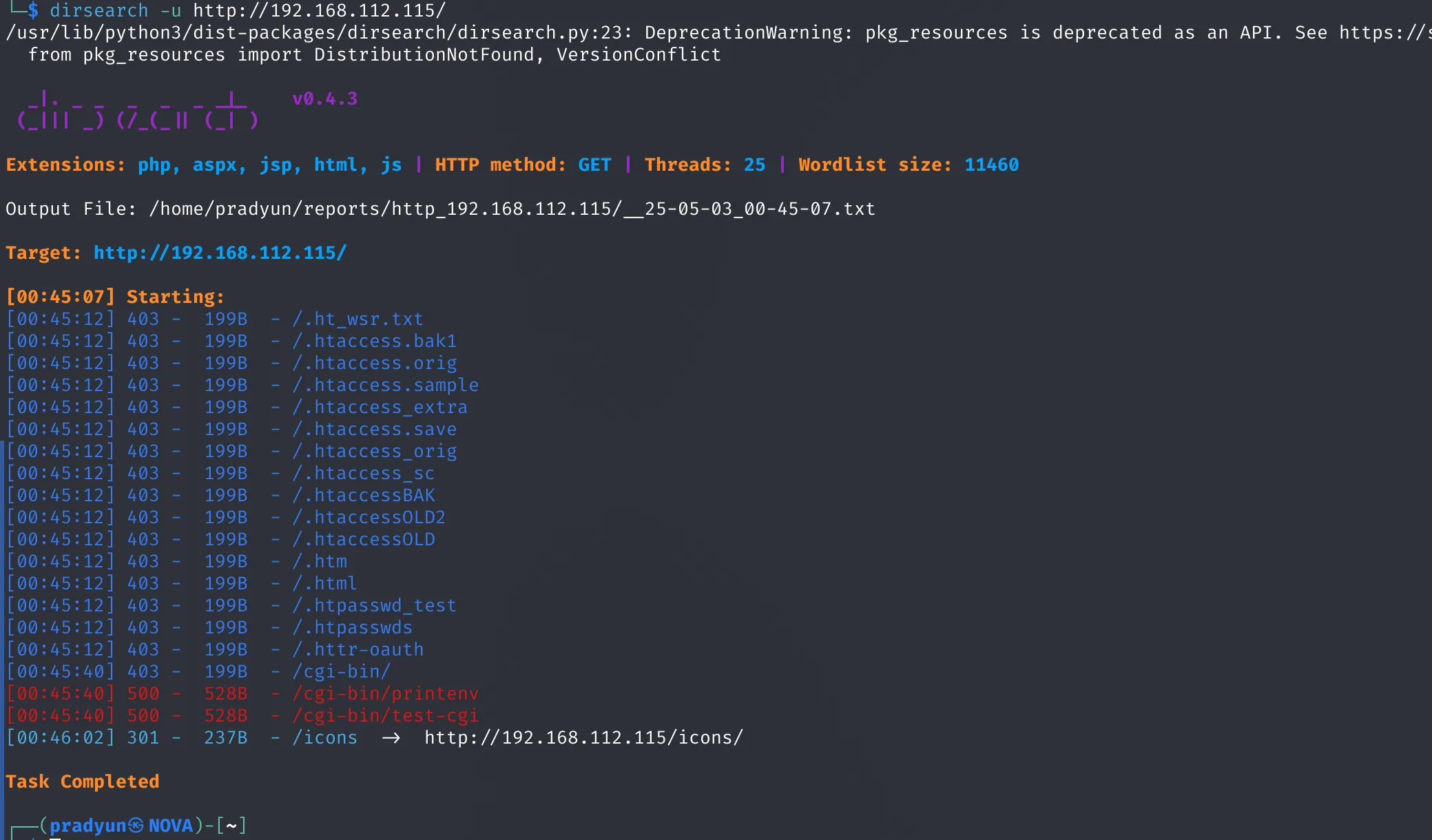Screen dimensions: 1432x840
Task: Click the skull symbol in the shell prompt
Action: (x=136, y=825)
